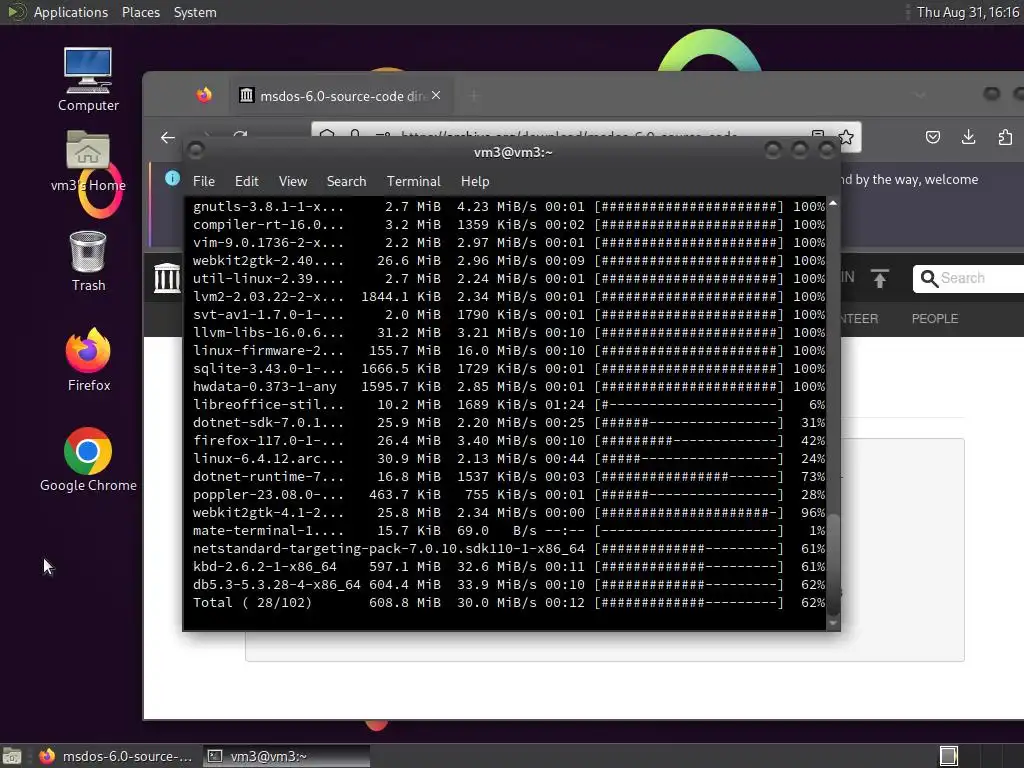
Task: Launch Firefox from the desktop
Action: coord(88,360)
